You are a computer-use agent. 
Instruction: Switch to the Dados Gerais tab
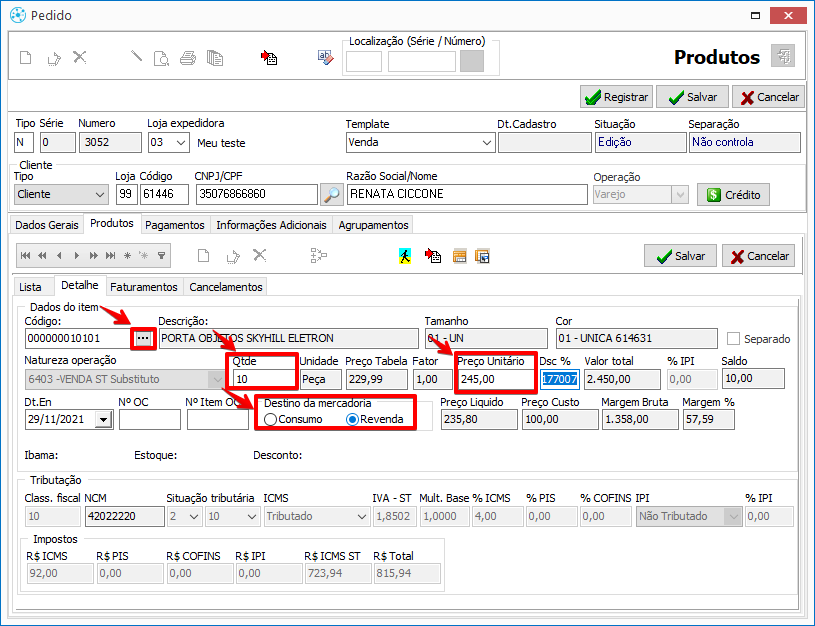pyautogui.click(x=47, y=225)
